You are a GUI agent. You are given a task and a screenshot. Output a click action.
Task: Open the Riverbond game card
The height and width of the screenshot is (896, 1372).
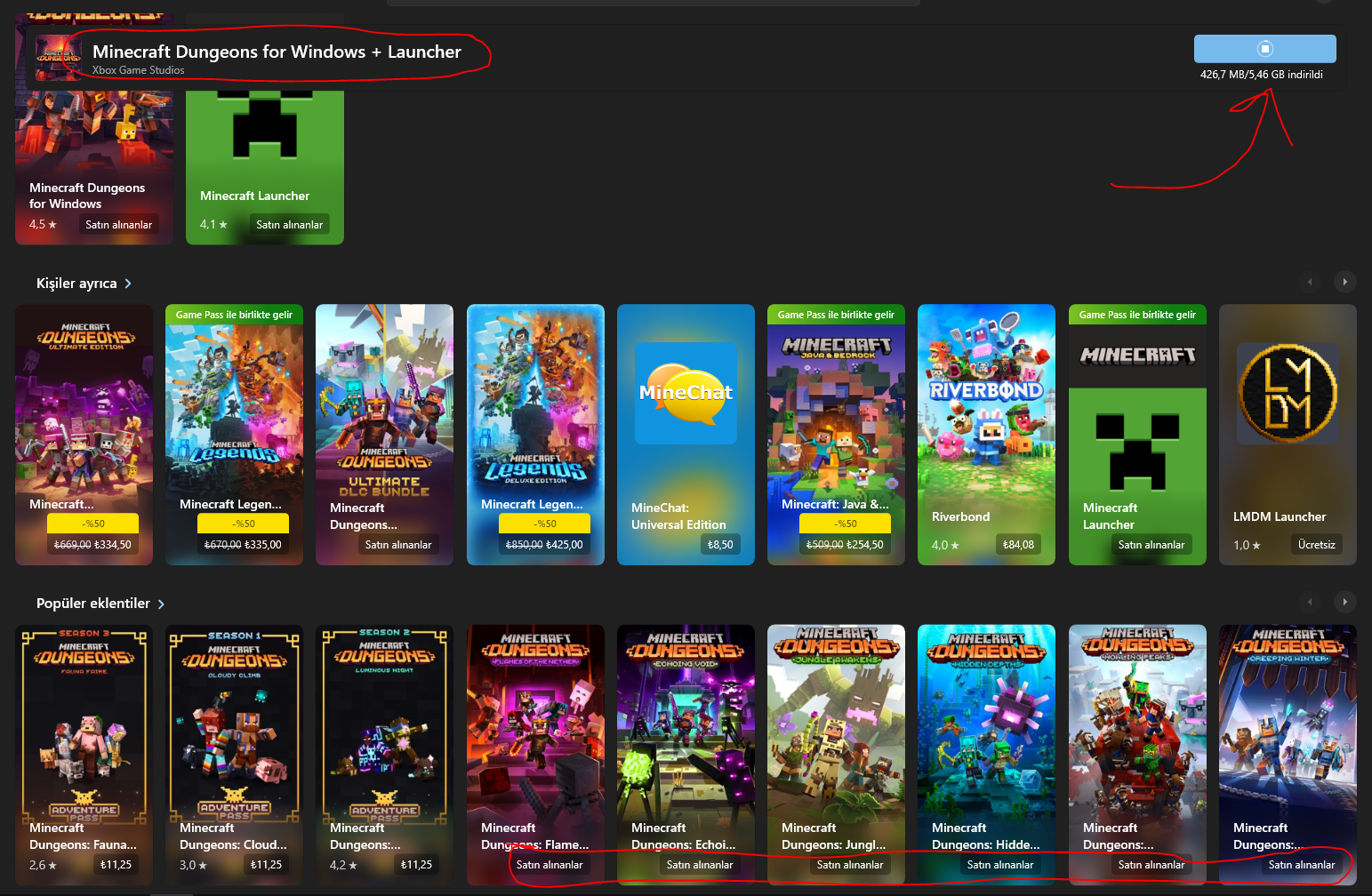(x=986, y=435)
